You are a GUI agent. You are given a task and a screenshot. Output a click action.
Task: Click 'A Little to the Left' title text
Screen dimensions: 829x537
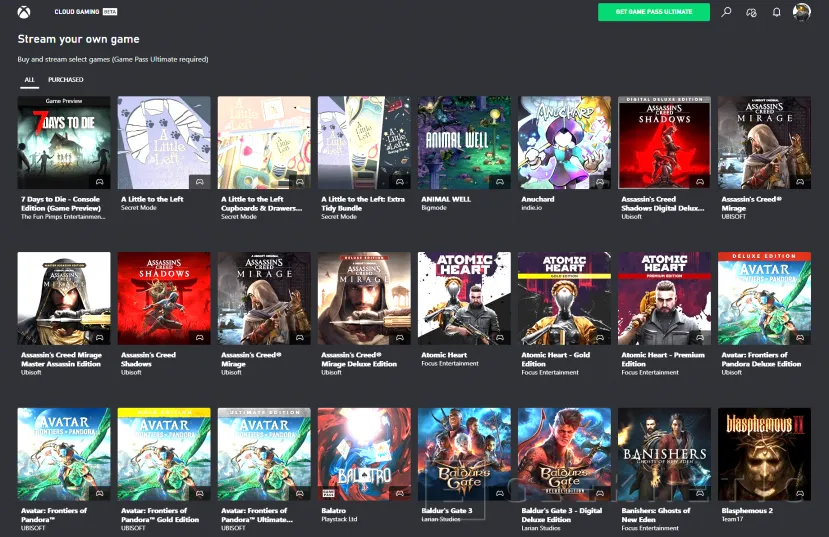152,199
